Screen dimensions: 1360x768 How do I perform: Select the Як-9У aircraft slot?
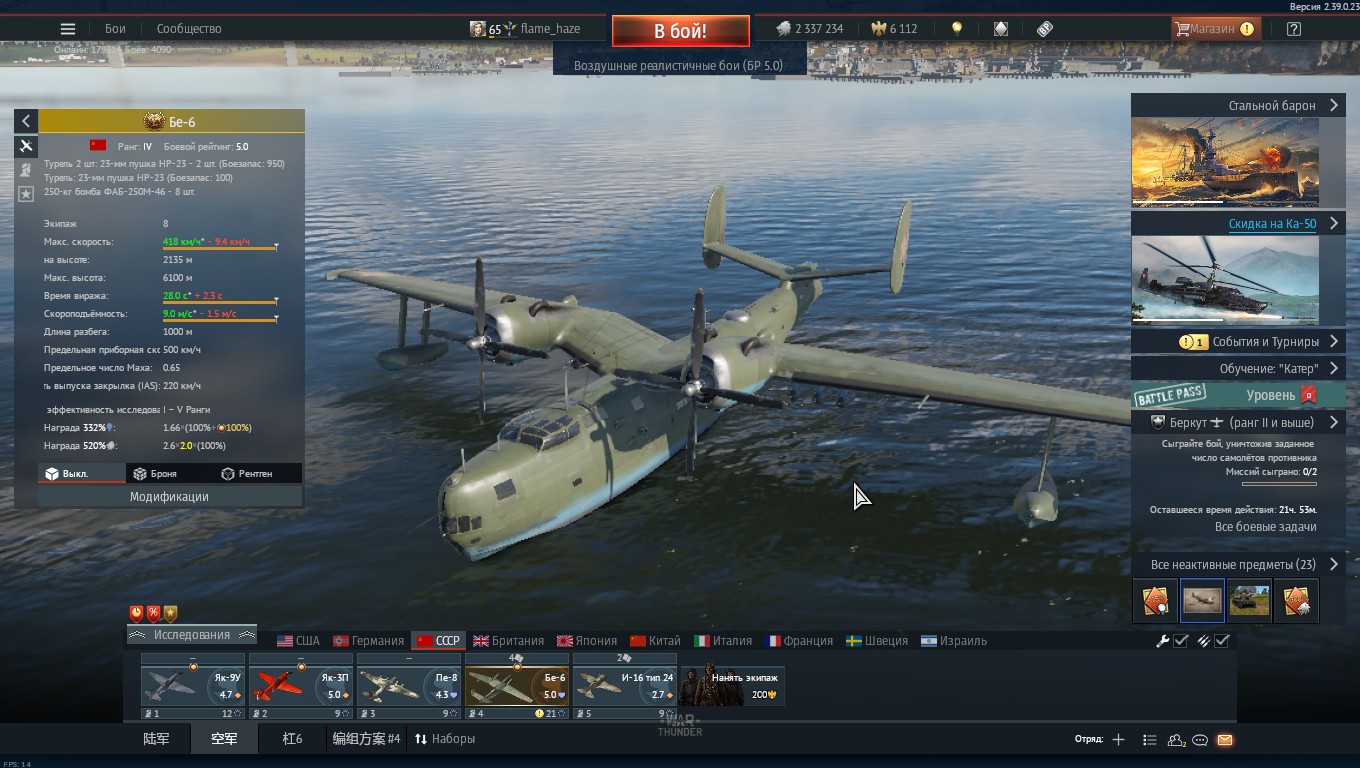click(193, 685)
